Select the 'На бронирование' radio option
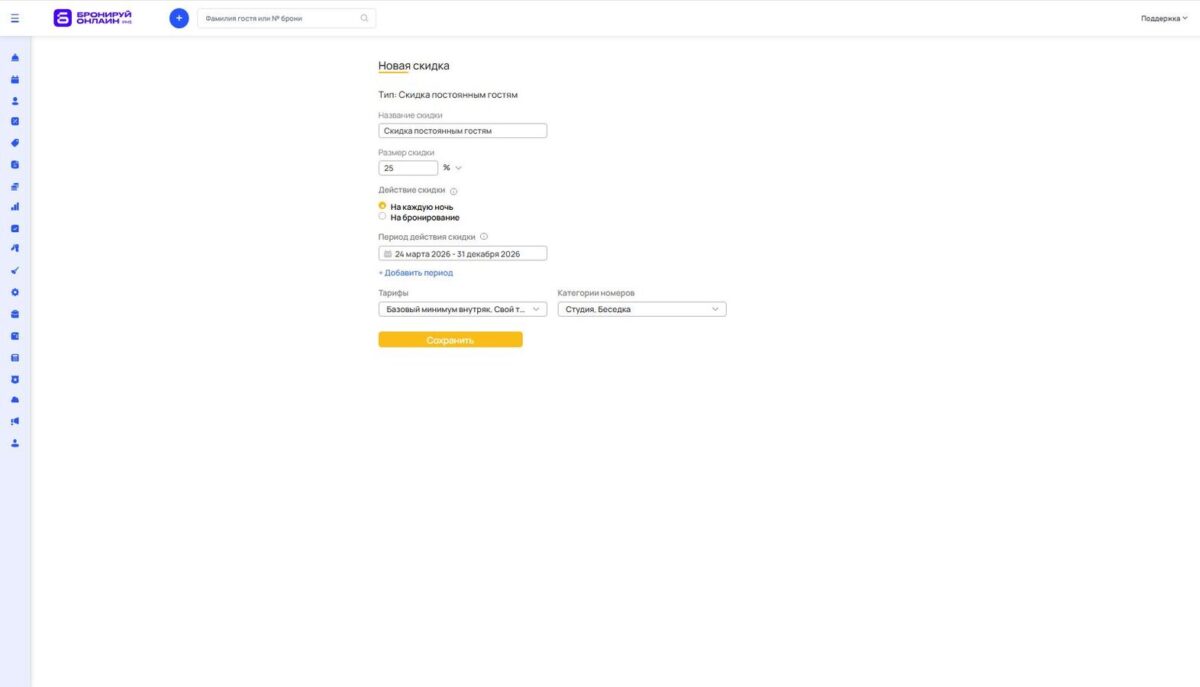The width and height of the screenshot is (1200, 687). click(x=382, y=217)
